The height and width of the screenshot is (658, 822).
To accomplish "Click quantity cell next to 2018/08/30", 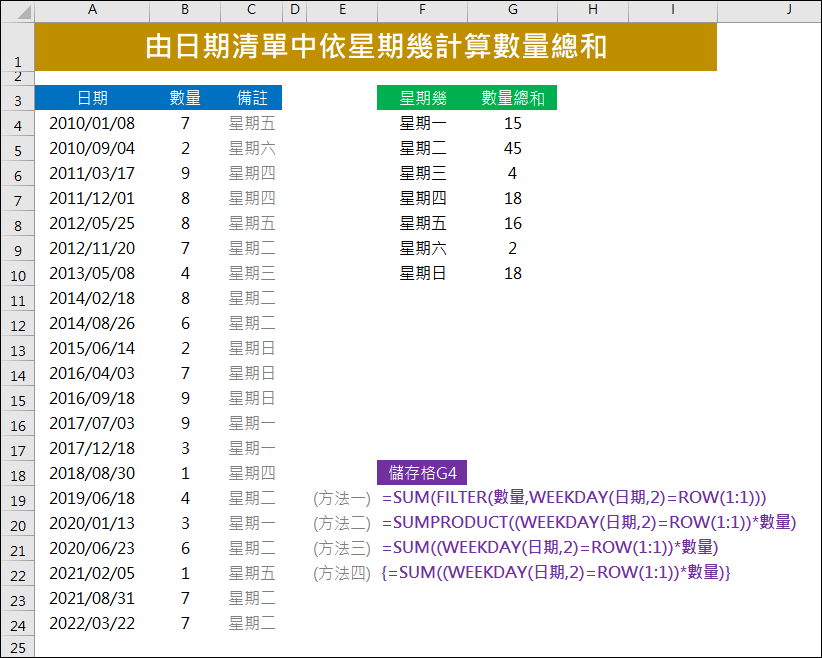I will pos(185,473).
